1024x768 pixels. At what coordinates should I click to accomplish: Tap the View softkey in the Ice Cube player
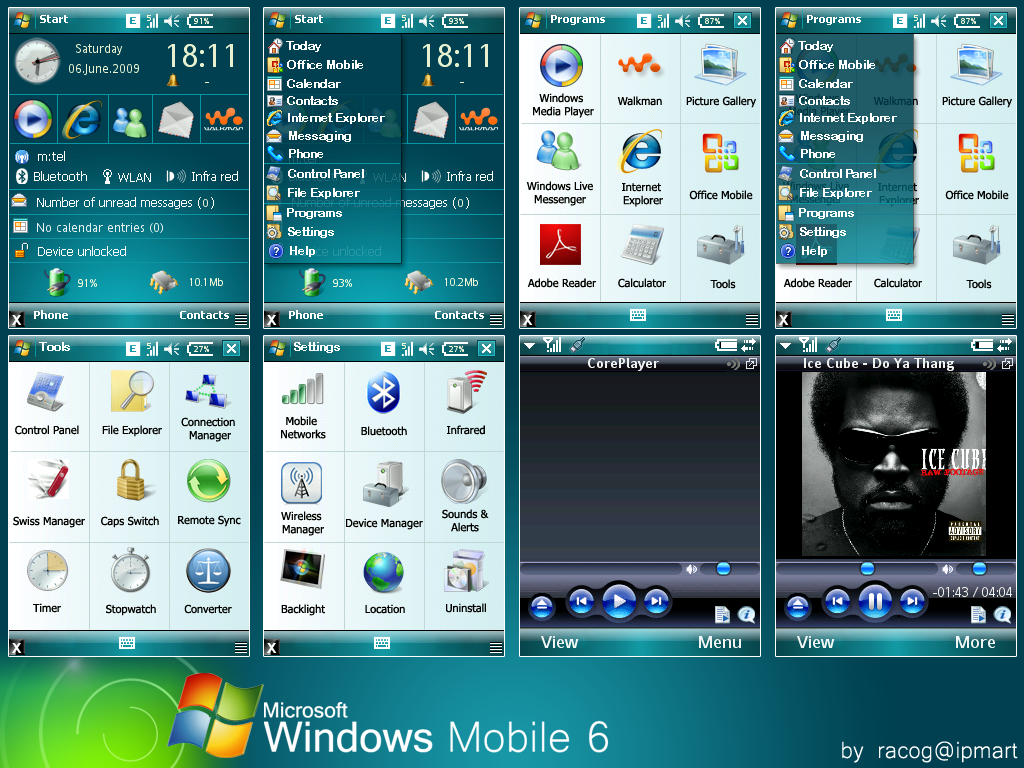click(x=815, y=643)
